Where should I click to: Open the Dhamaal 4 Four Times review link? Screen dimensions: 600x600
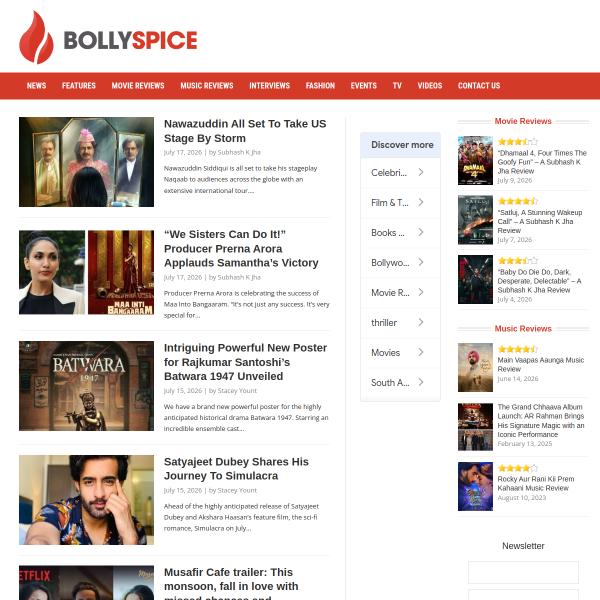[x=542, y=162]
